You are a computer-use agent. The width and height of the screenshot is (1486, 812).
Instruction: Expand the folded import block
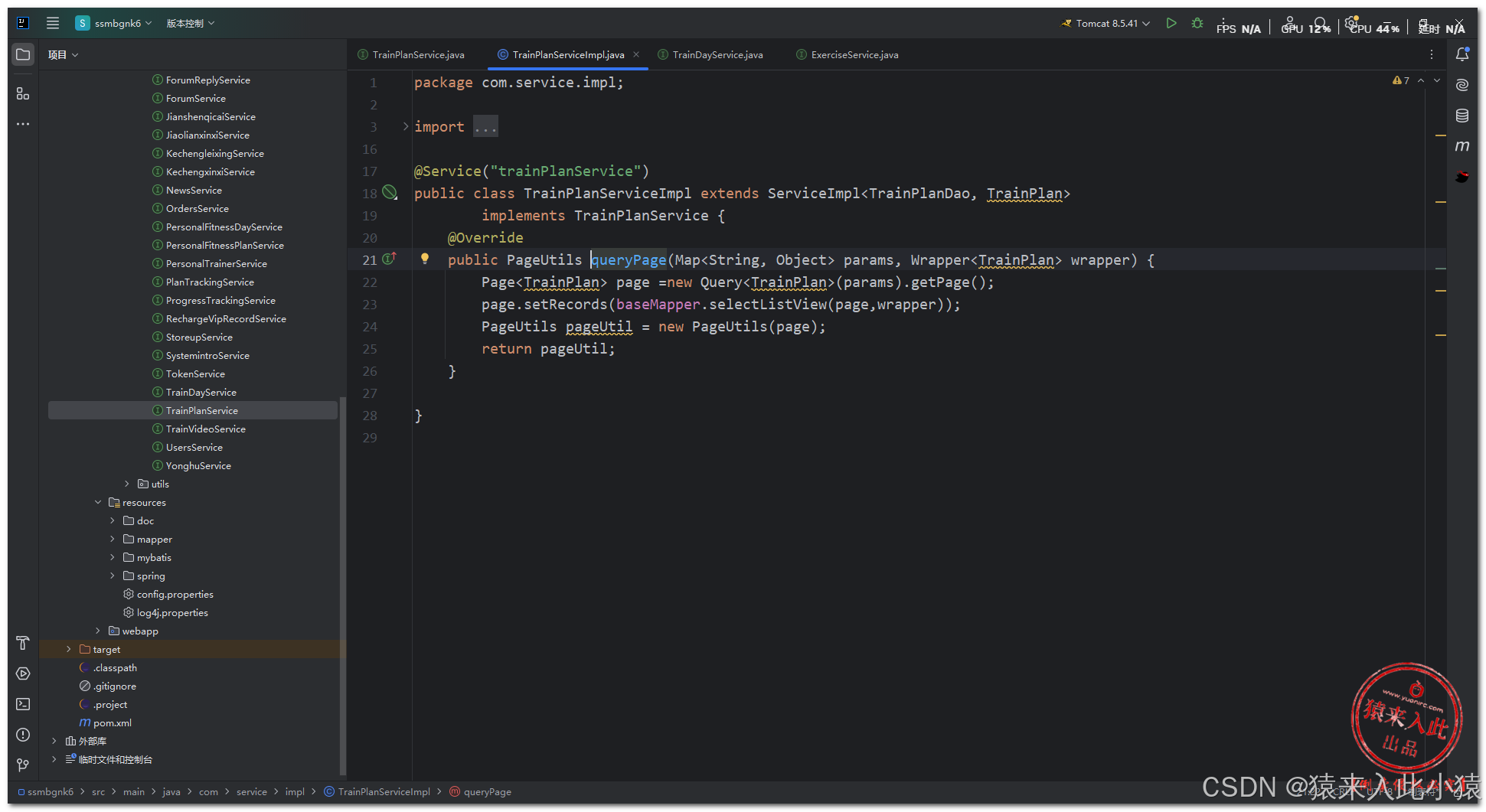pyautogui.click(x=406, y=126)
